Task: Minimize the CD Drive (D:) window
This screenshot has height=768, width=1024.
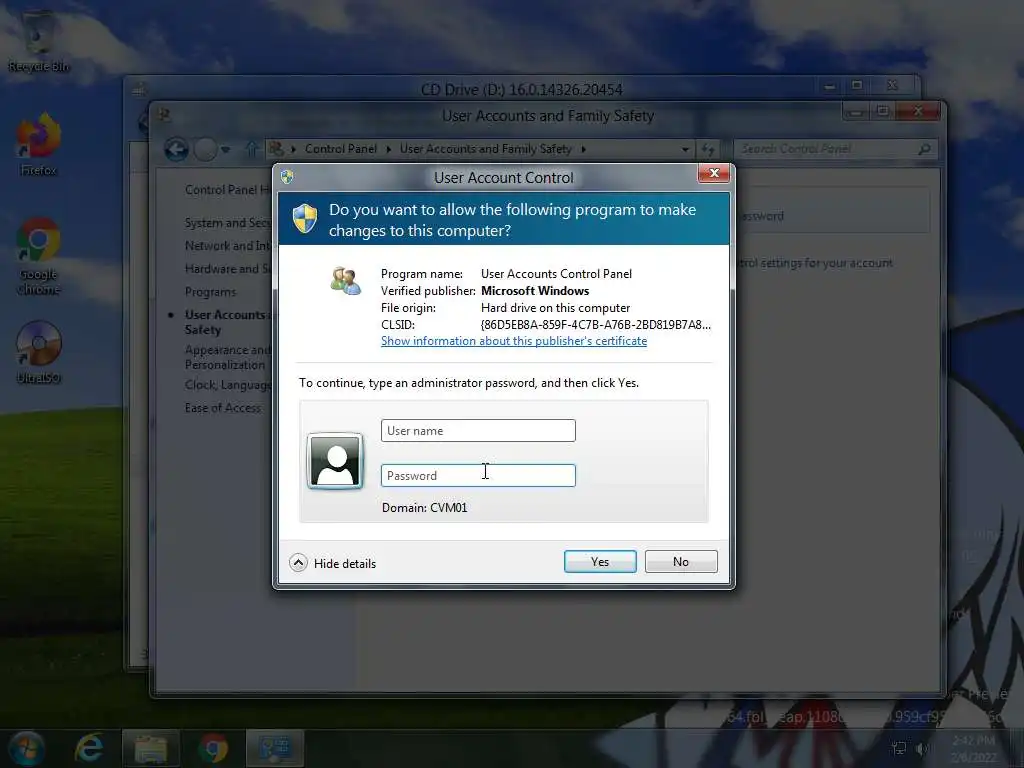Action: [829, 86]
